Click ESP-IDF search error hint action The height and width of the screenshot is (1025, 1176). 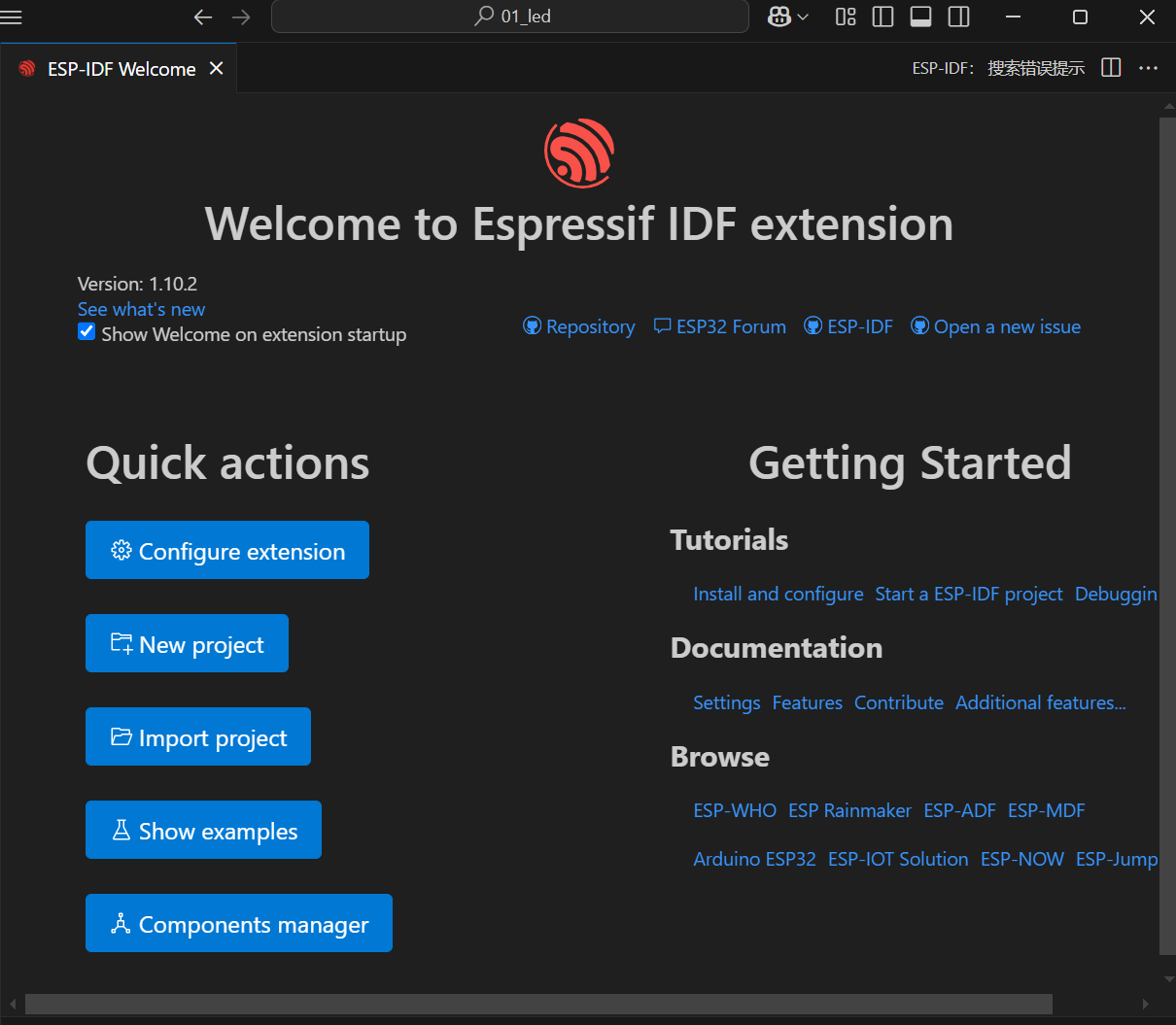click(998, 68)
